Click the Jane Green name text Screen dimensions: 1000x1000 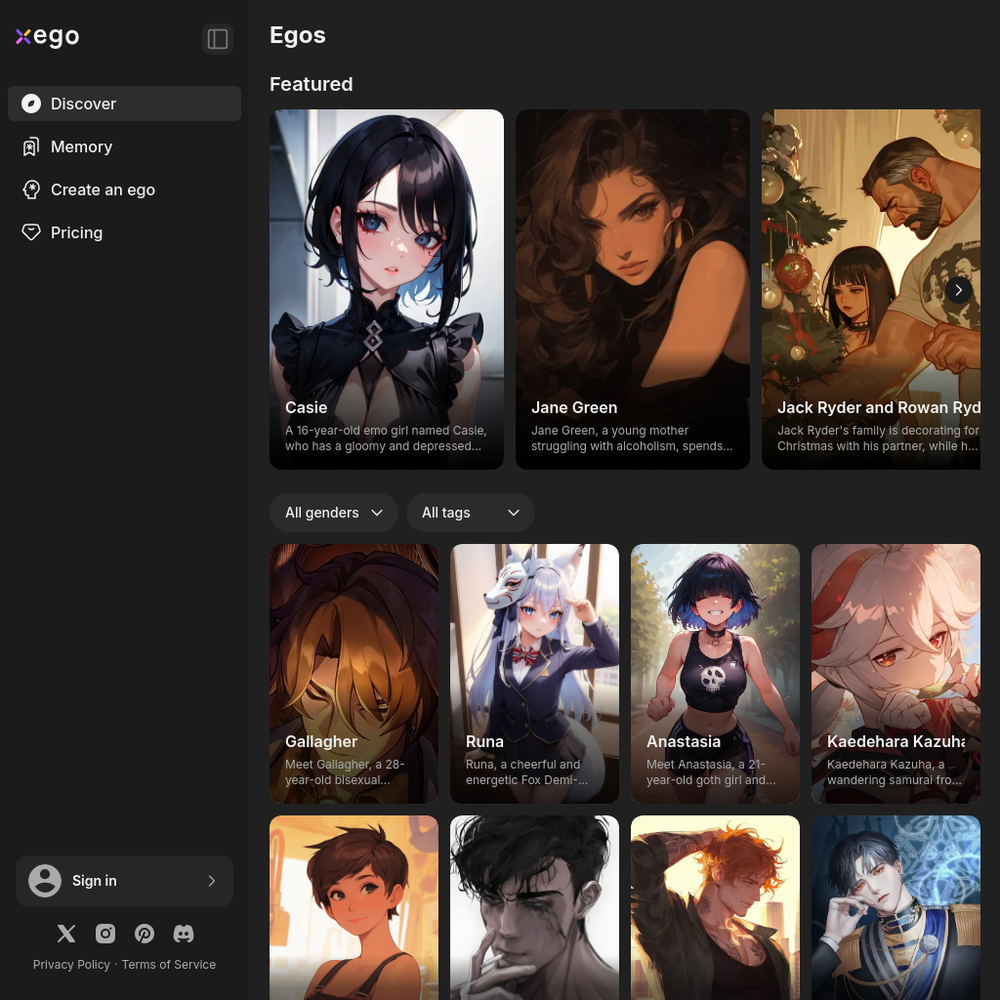pyautogui.click(x=574, y=408)
